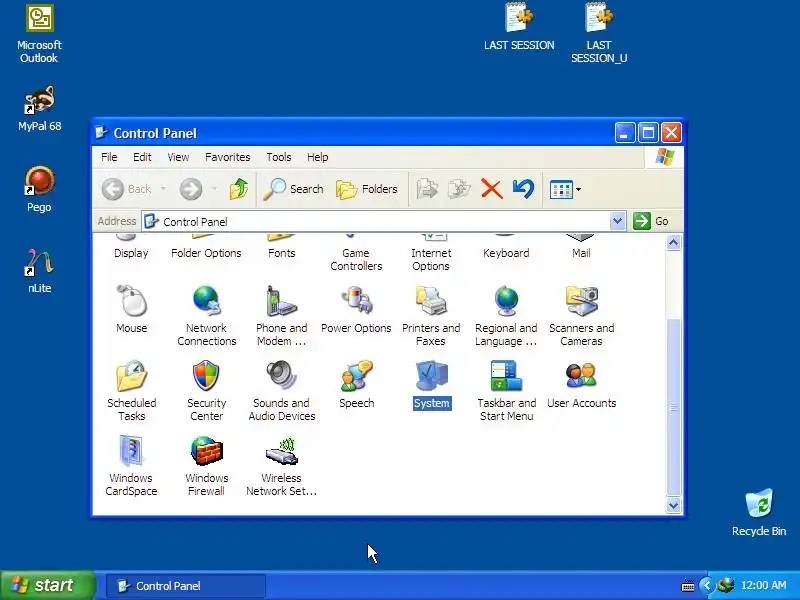This screenshot has width=800, height=600.
Task: Expand hidden tray icons arrow
Action: click(x=706, y=586)
